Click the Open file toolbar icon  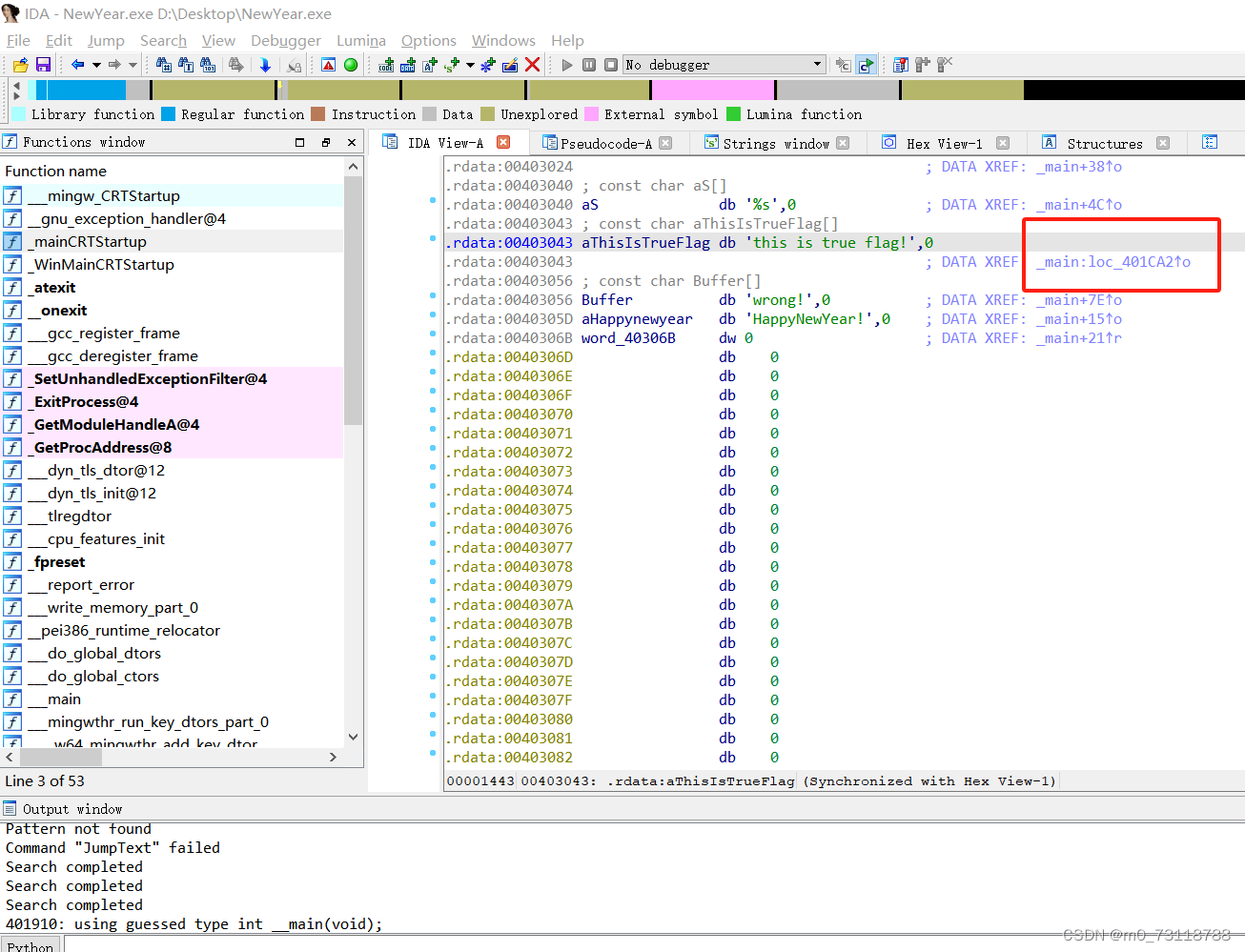[x=20, y=65]
